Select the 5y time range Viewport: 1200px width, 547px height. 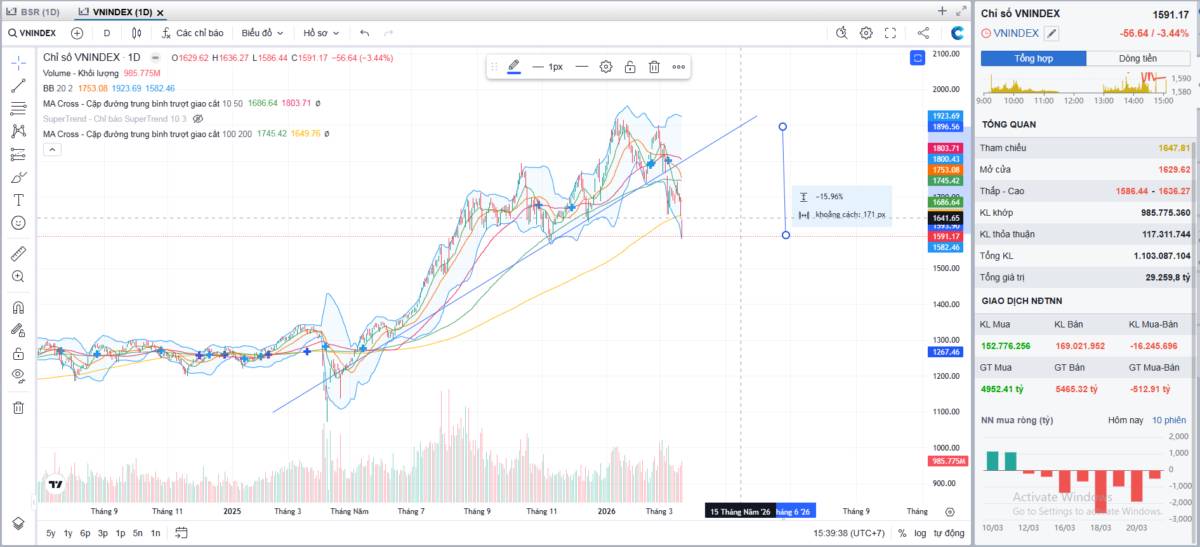(50, 533)
